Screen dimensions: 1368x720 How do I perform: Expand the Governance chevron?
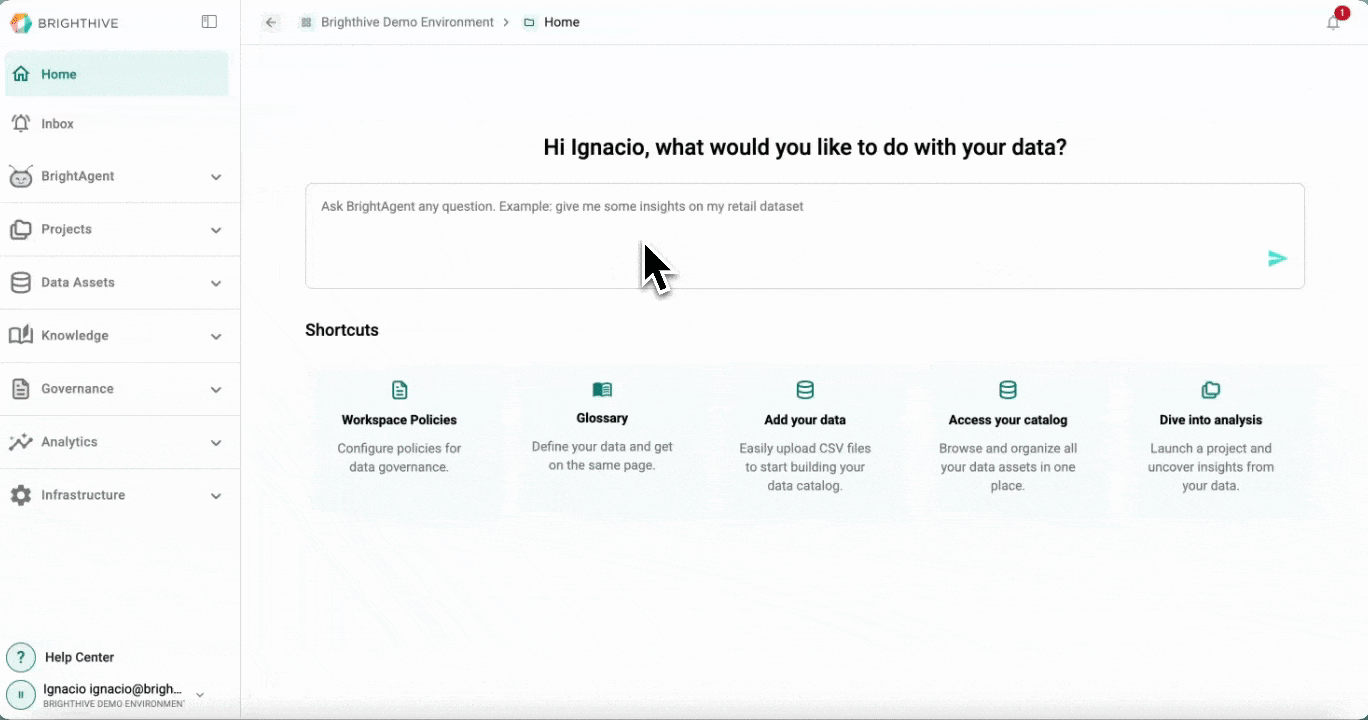tap(216, 389)
